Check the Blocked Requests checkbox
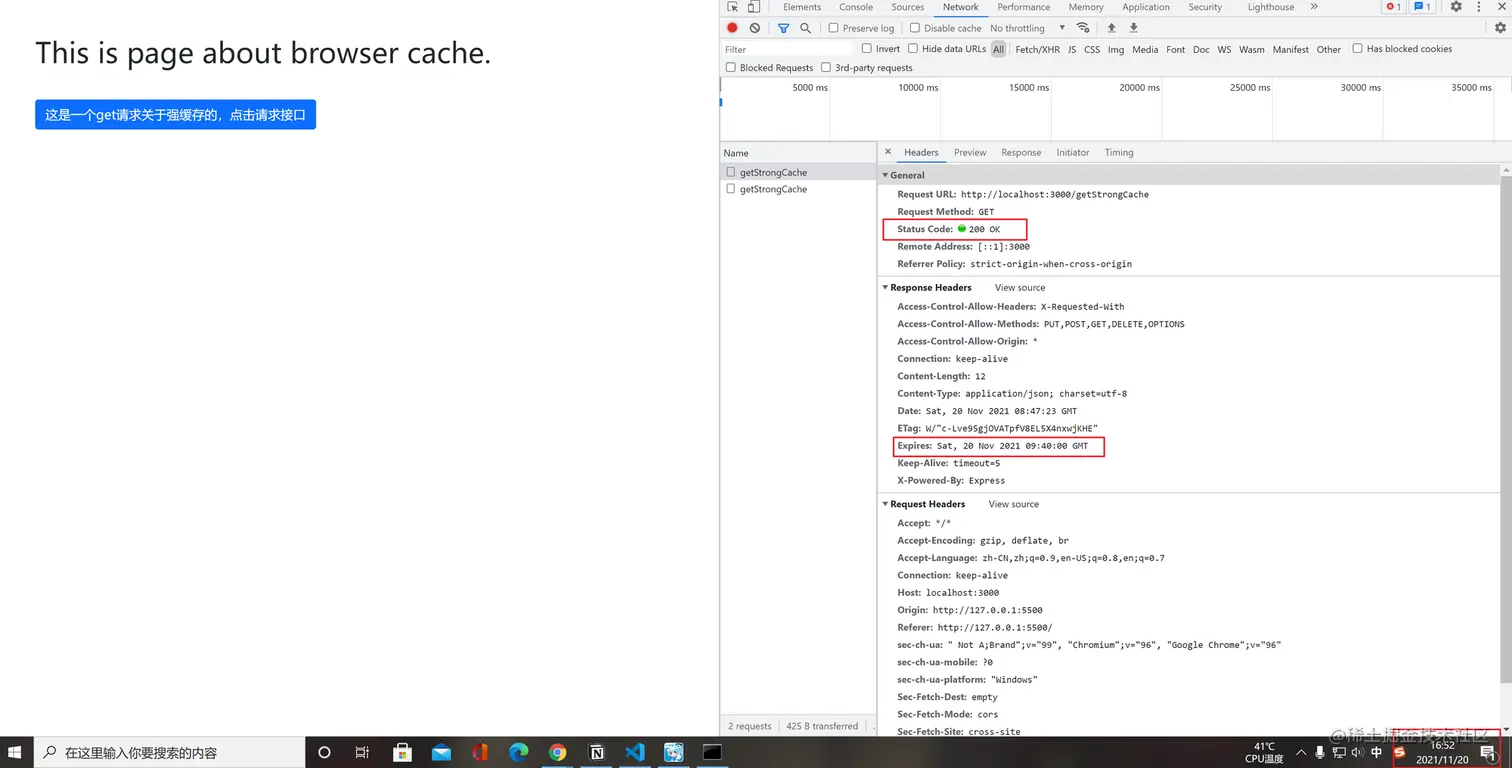Viewport: 1512px width, 768px height. pyautogui.click(x=731, y=67)
